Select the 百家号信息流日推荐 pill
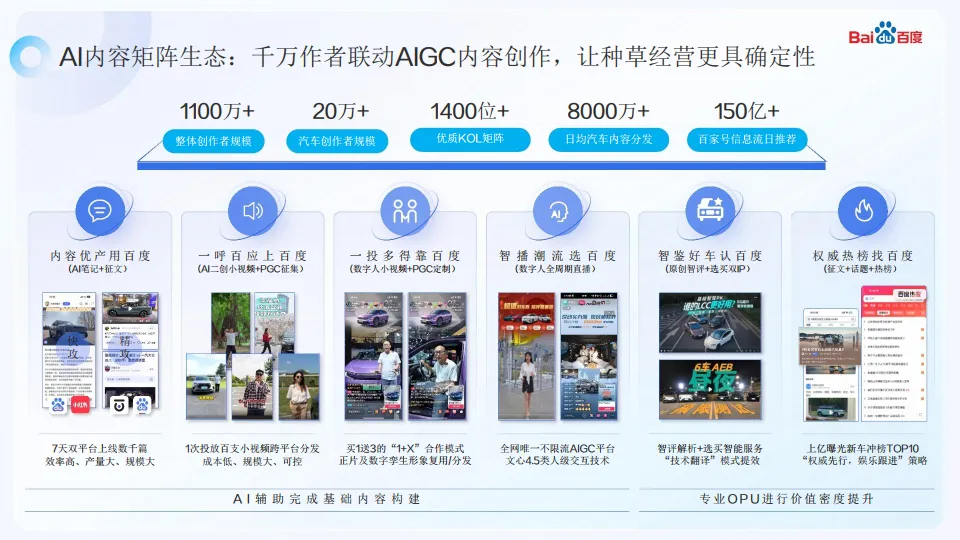The width and height of the screenshot is (960, 540). (747, 139)
